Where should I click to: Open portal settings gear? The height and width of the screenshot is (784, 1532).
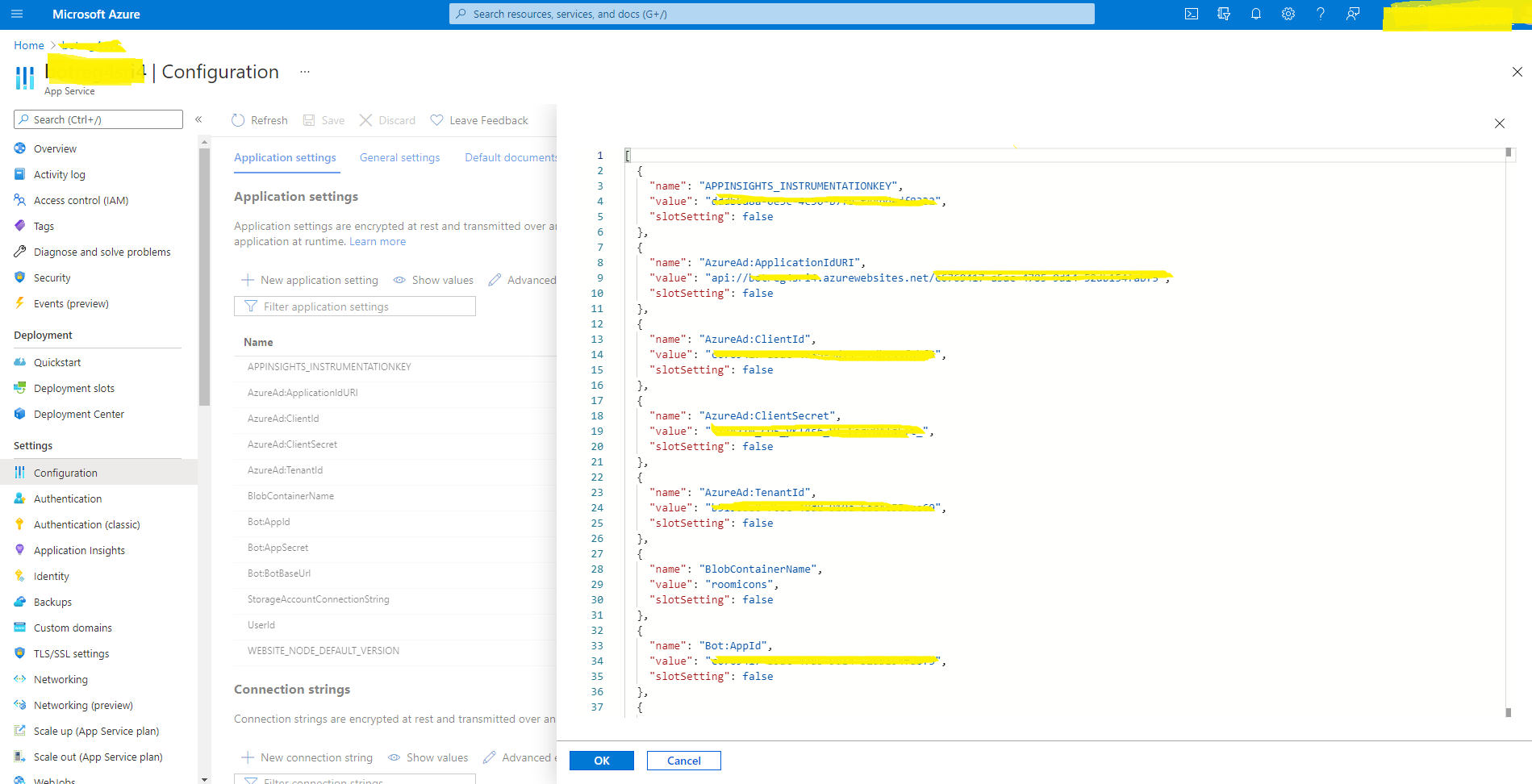(x=1288, y=14)
